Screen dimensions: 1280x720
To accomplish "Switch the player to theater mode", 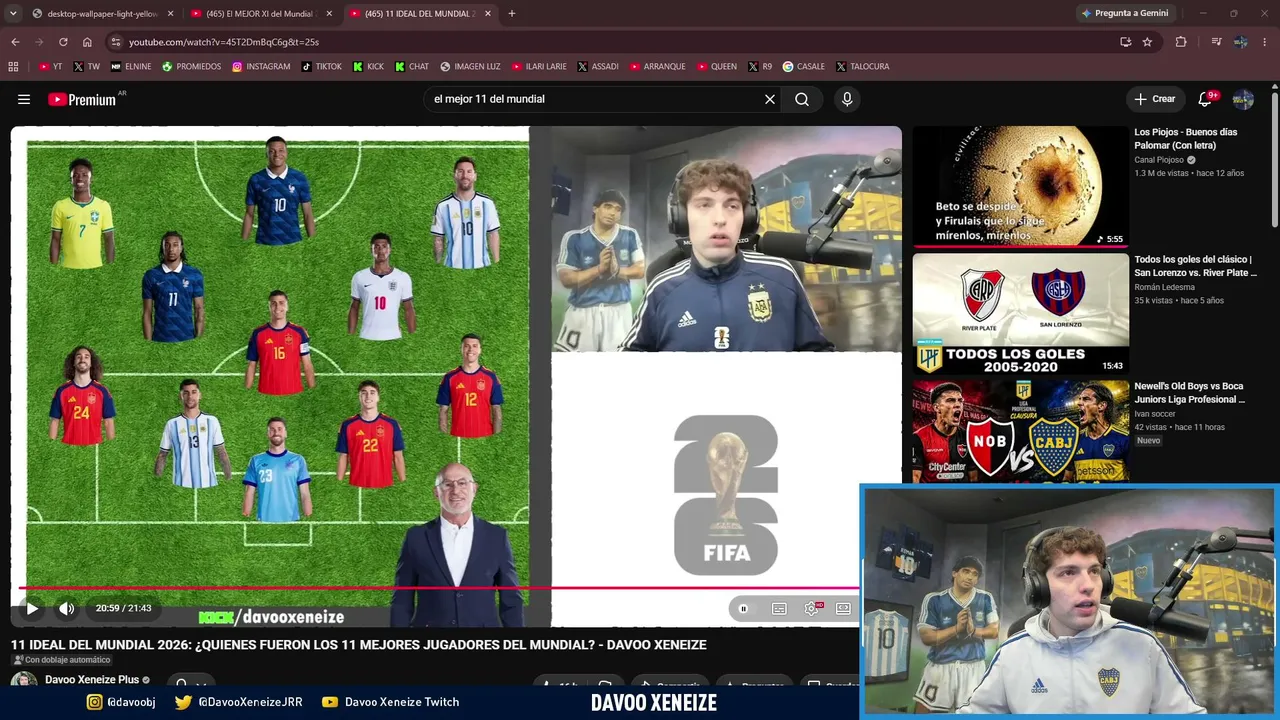I will click(843, 608).
